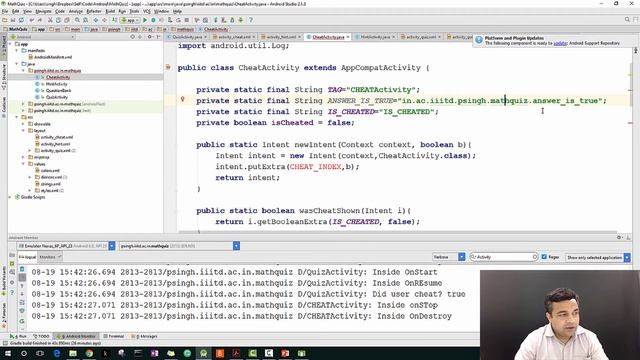This screenshot has width=640, height=360.
Task: Click the PowerPoint icon in the taskbar
Action: tap(285, 353)
